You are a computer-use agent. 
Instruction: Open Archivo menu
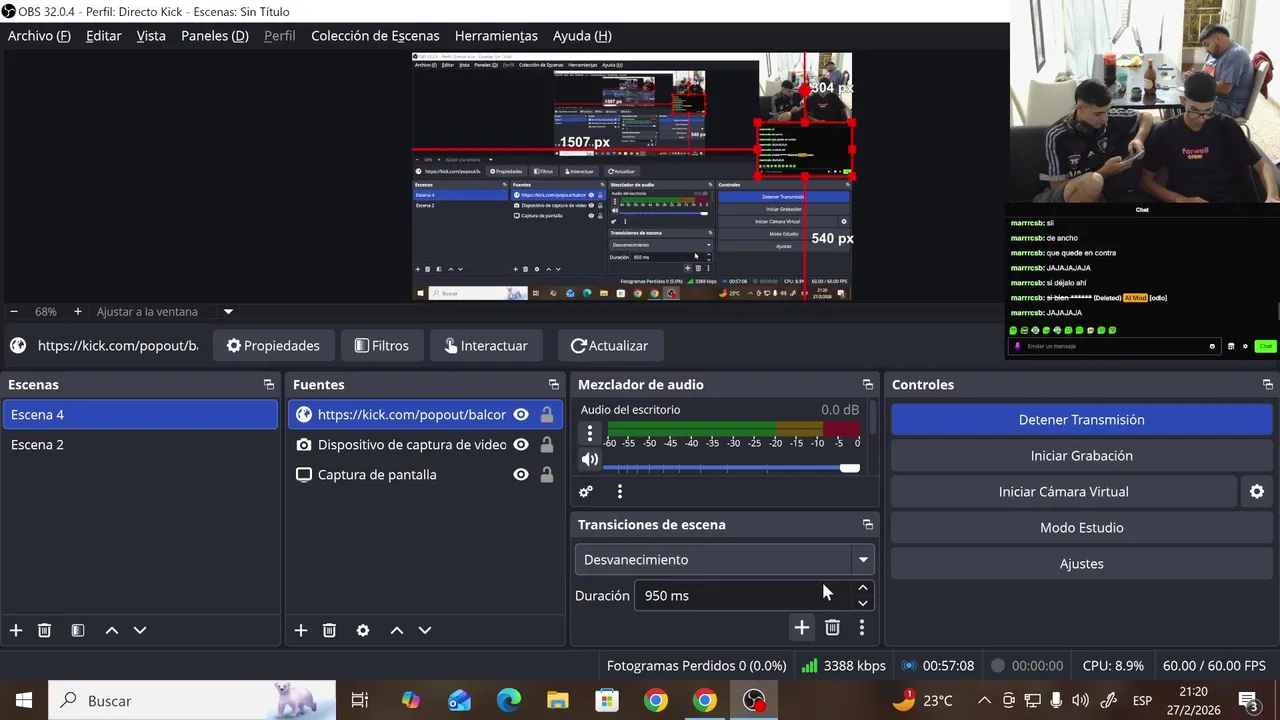(39, 36)
